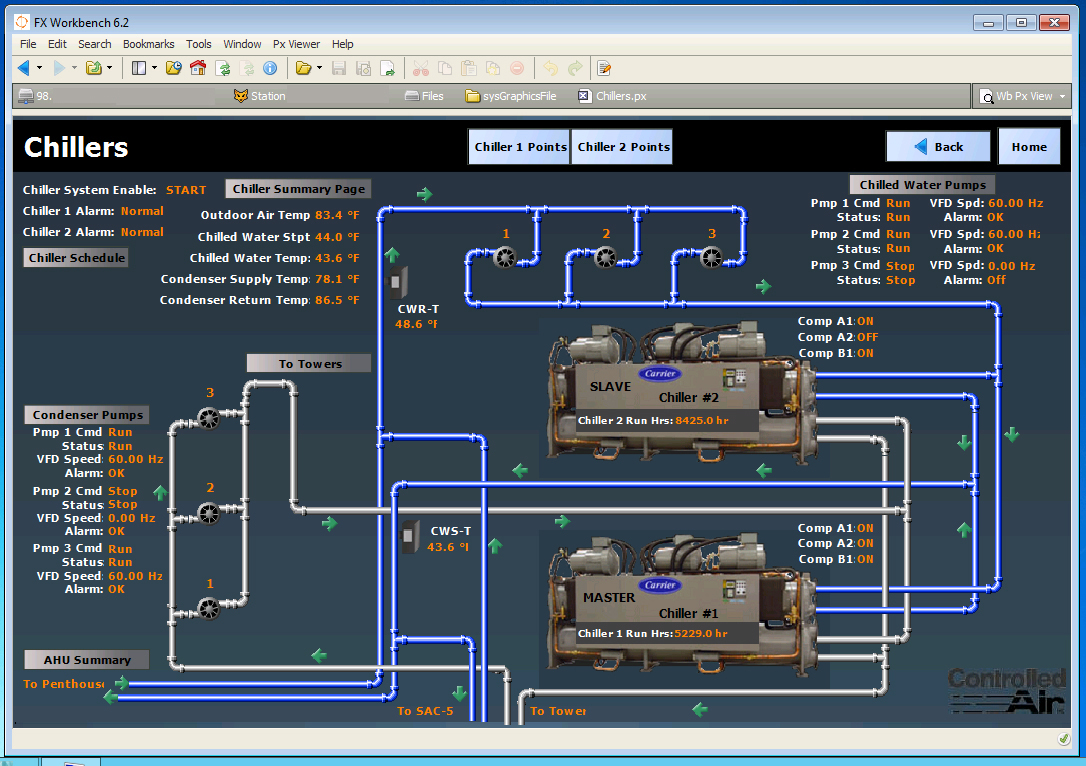The height and width of the screenshot is (766, 1086).
Task: Toggle Chilled Water Pump 3 Cmd from Stop
Action: (899, 266)
